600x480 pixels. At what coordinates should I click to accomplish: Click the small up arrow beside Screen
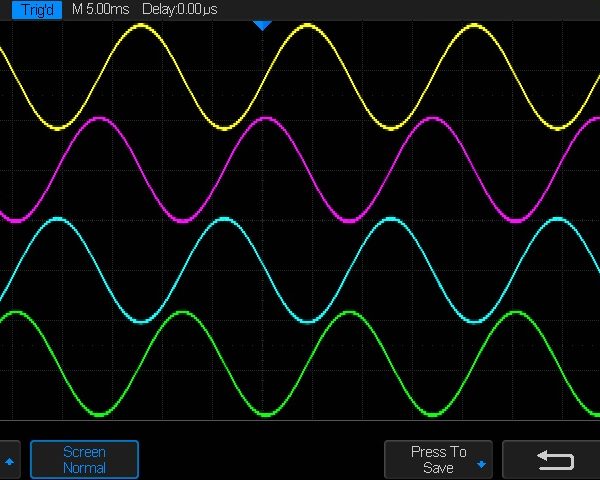pyautogui.click(x=11, y=461)
